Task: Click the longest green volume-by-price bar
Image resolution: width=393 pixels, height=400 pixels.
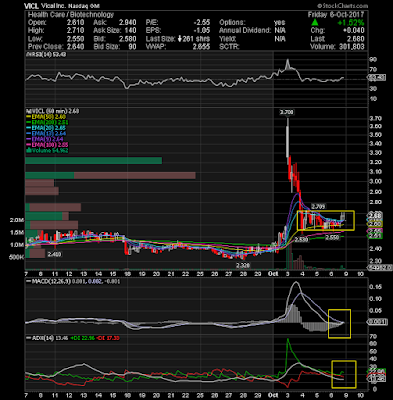Action: pyautogui.click(x=94, y=161)
